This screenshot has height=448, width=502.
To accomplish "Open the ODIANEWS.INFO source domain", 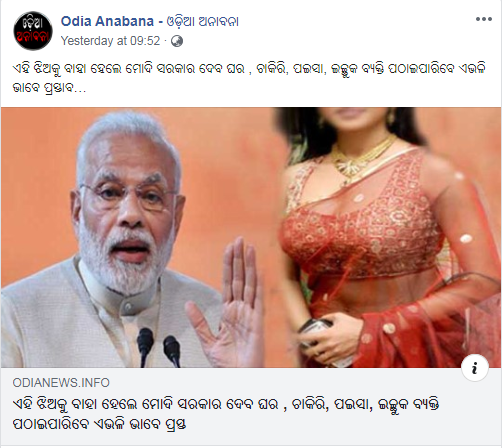I will click(61, 383).
